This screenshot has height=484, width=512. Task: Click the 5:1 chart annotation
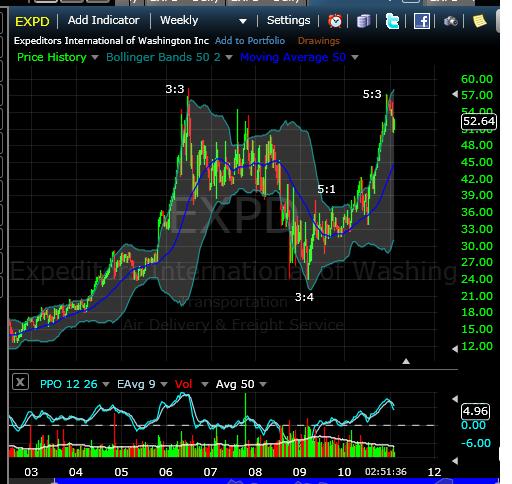(326, 189)
